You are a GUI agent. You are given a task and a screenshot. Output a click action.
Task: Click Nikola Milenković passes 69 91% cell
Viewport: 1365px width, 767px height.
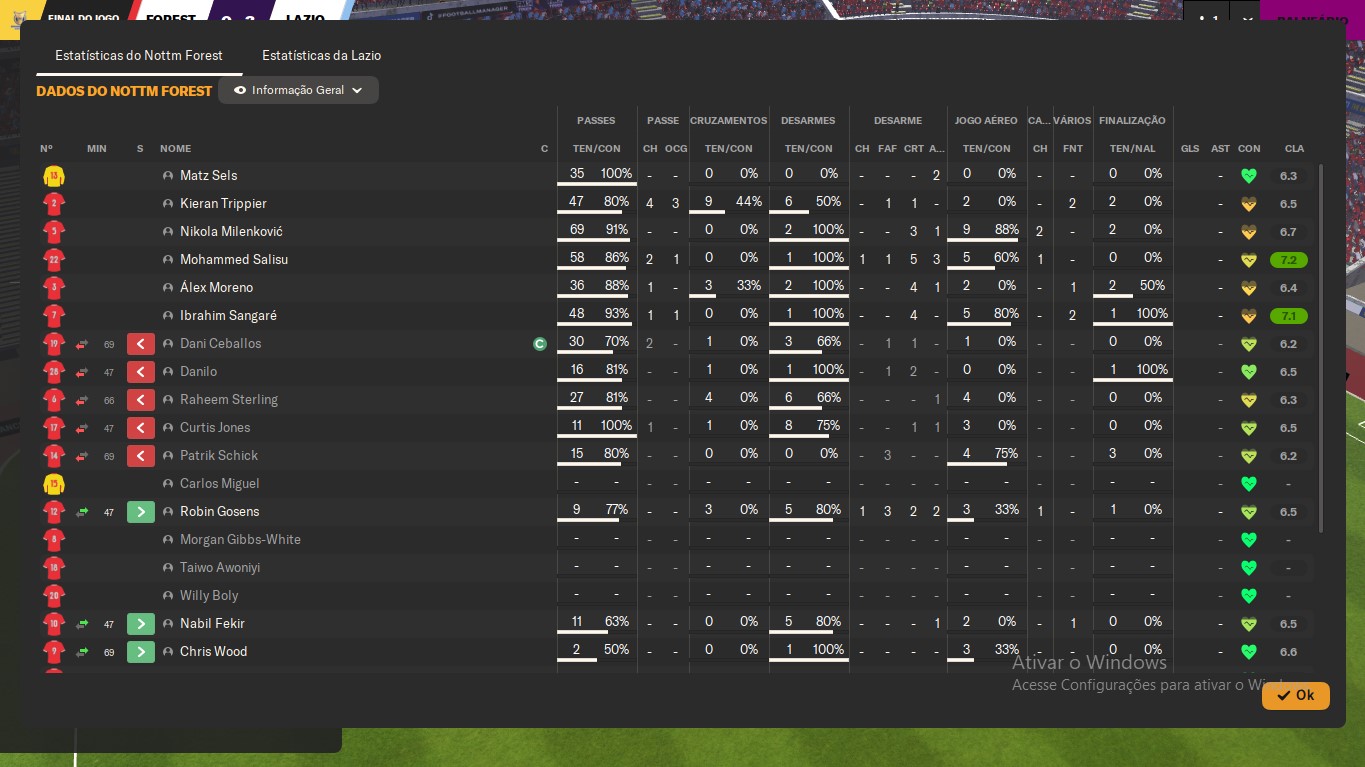596,232
